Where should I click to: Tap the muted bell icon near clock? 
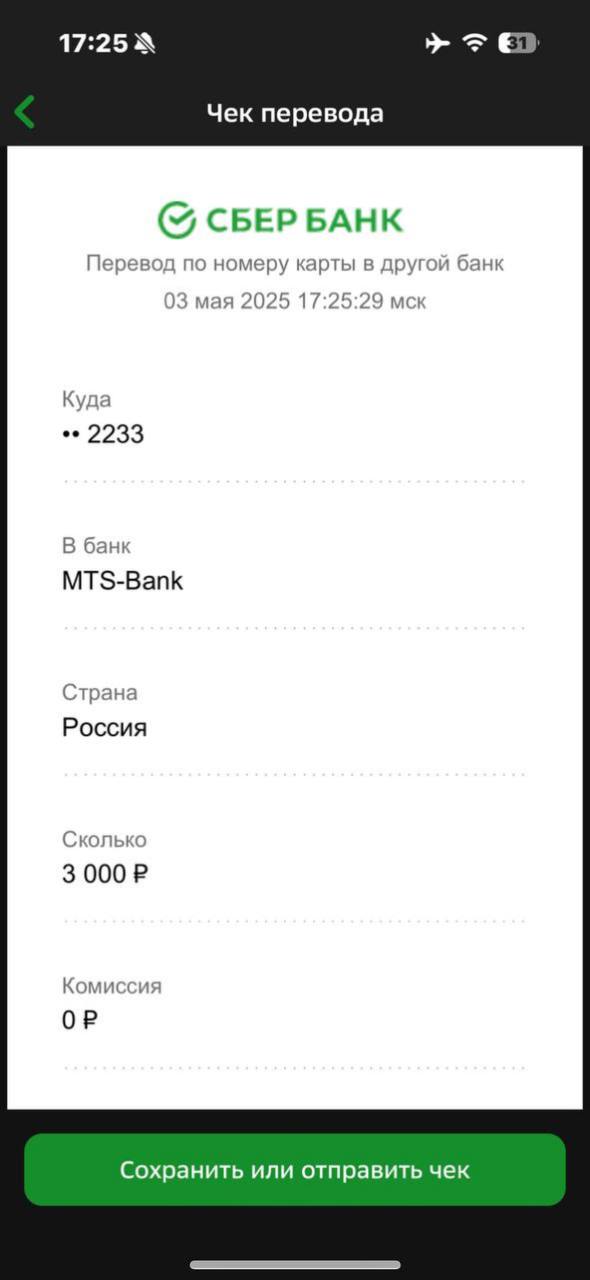click(x=145, y=43)
